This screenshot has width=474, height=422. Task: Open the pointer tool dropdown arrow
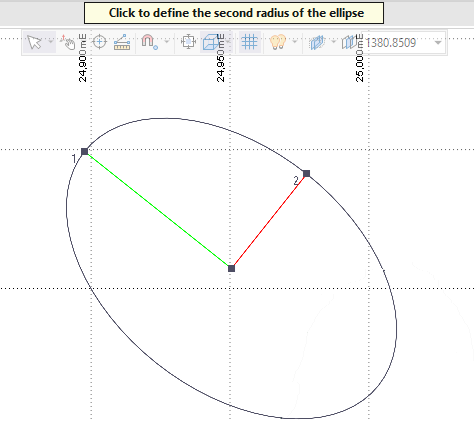tap(51, 42)
